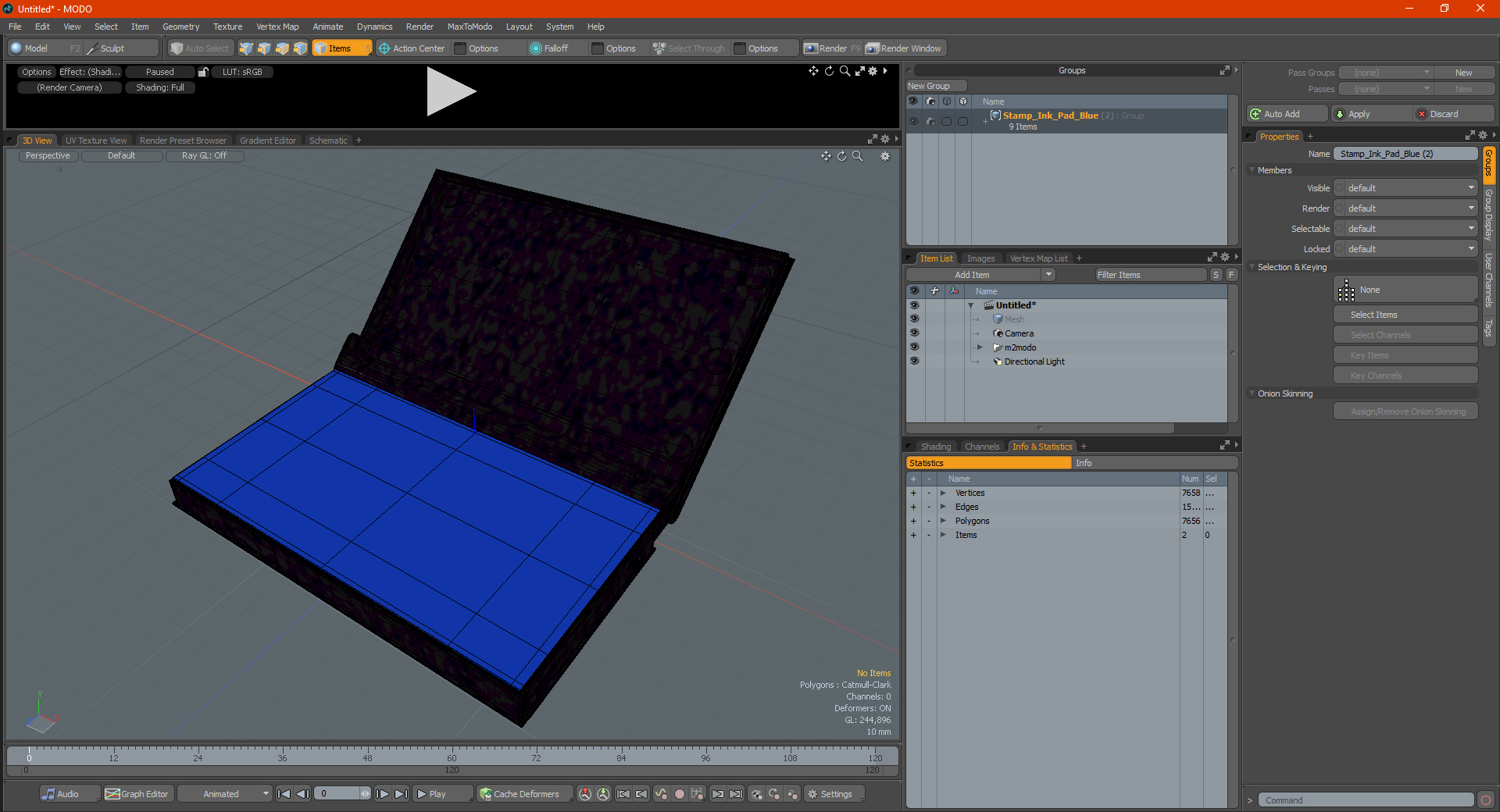The width and height of the screenshot is (1500, 812).
Task: Select the second component mode cube icon (Edges)
Action: click(x=264, y=48)
